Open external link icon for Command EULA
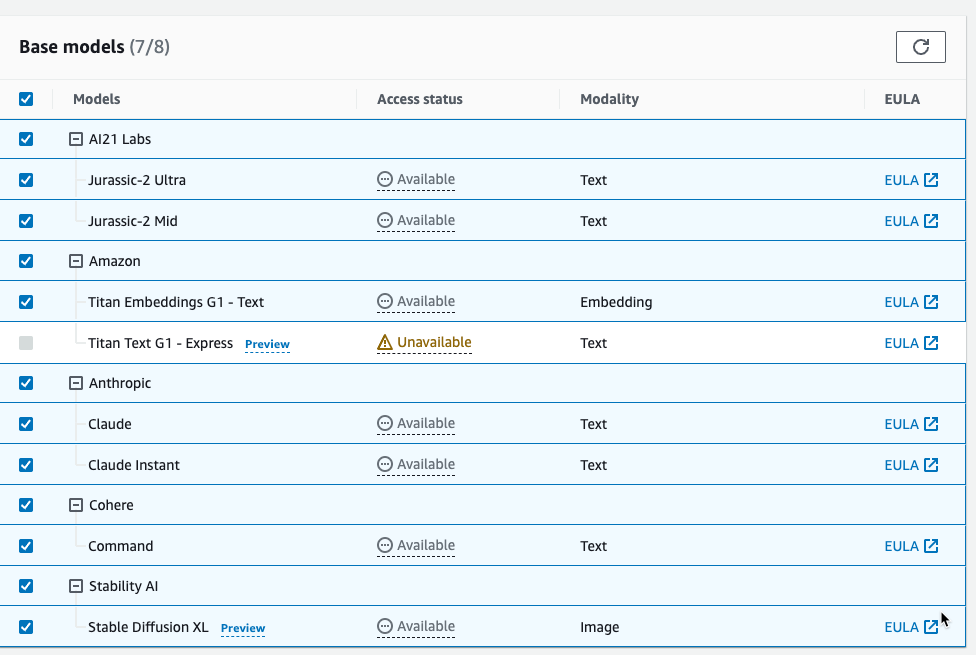This screenshot has width=976, height=655. [x=931, y=546]
